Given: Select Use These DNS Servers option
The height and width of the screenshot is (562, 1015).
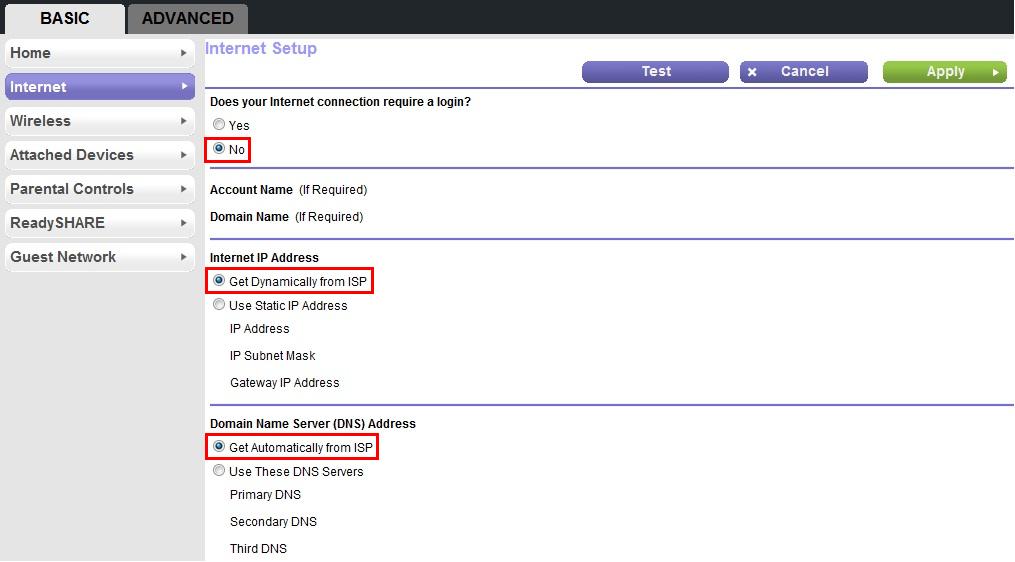Looking at the screenshot, I should tap(219, 471).
